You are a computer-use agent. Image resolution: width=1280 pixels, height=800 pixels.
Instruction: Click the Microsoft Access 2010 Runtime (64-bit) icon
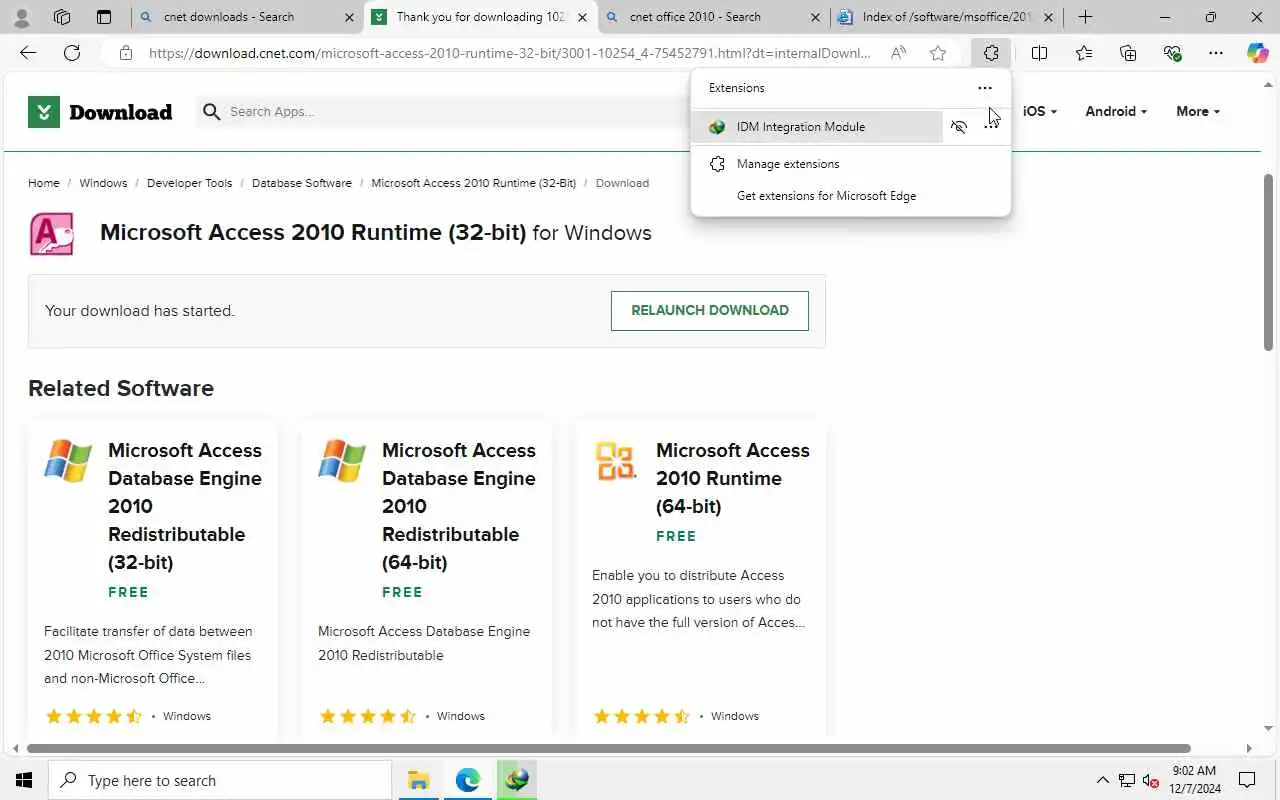[x=615, y=461]
